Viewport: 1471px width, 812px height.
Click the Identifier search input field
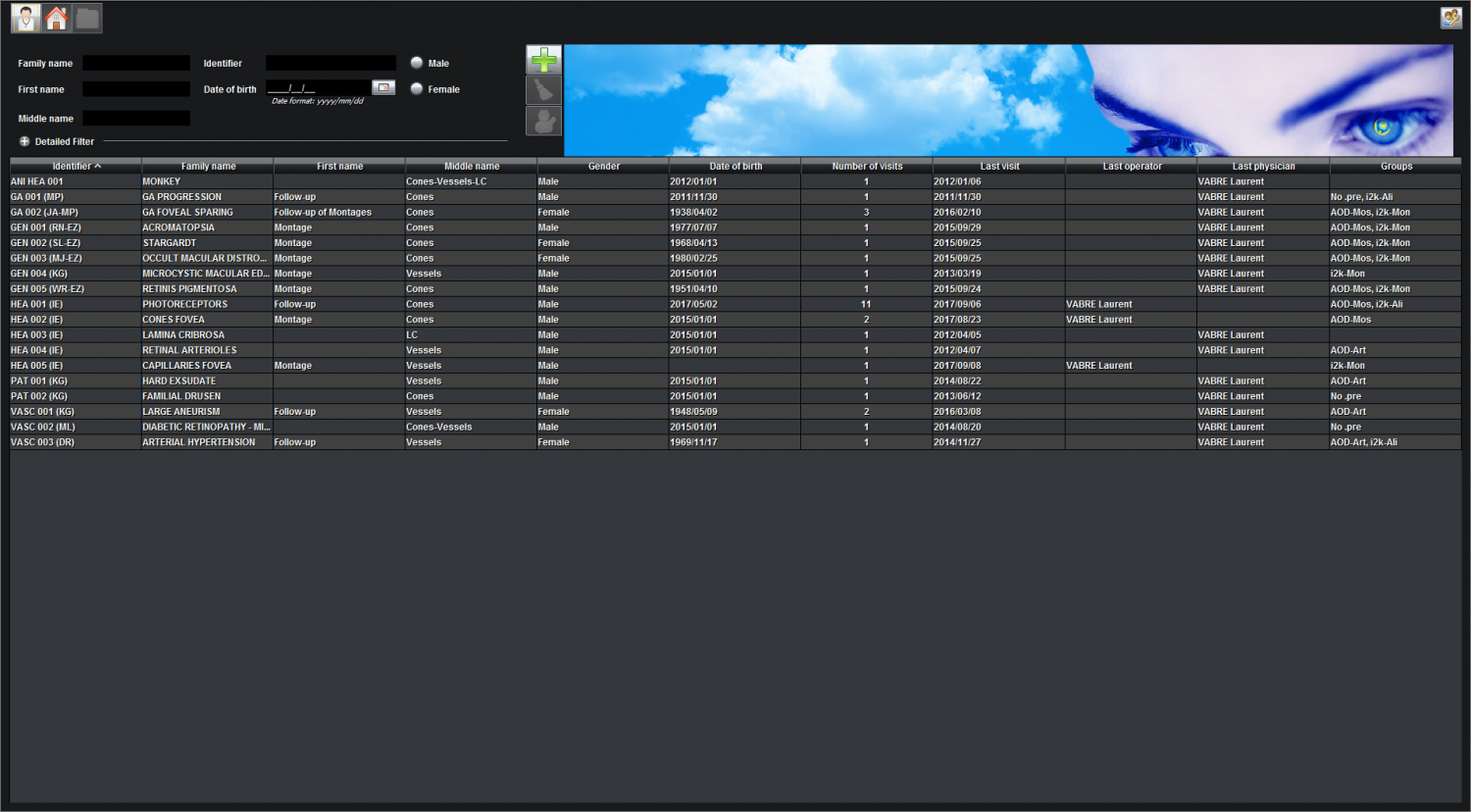tap(330, 63)
